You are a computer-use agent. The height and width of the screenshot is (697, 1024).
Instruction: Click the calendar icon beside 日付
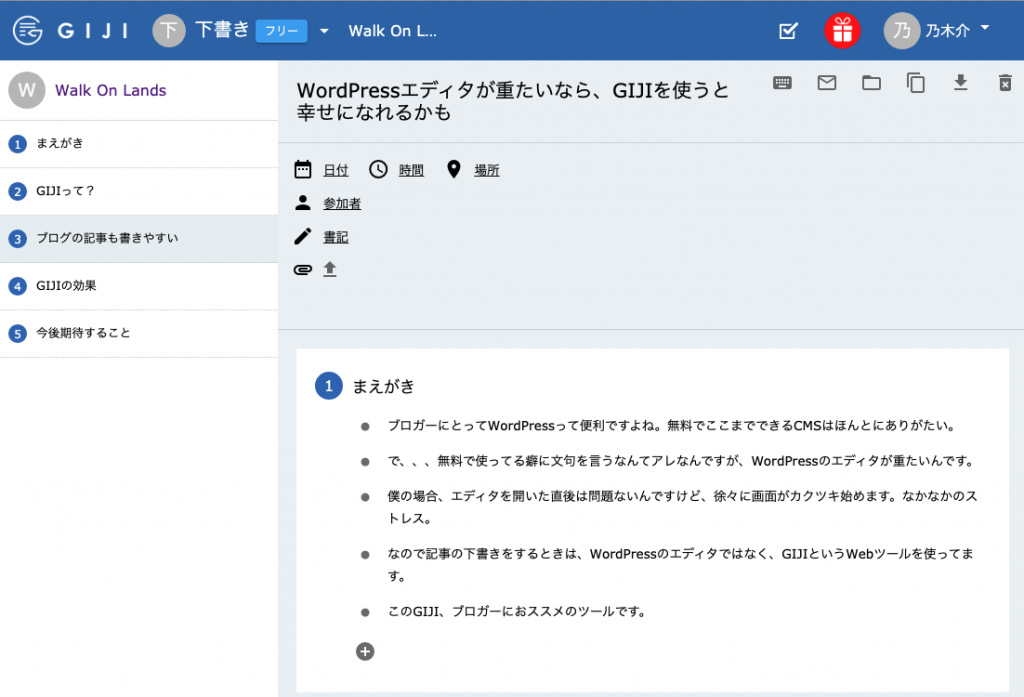[303, 169]
